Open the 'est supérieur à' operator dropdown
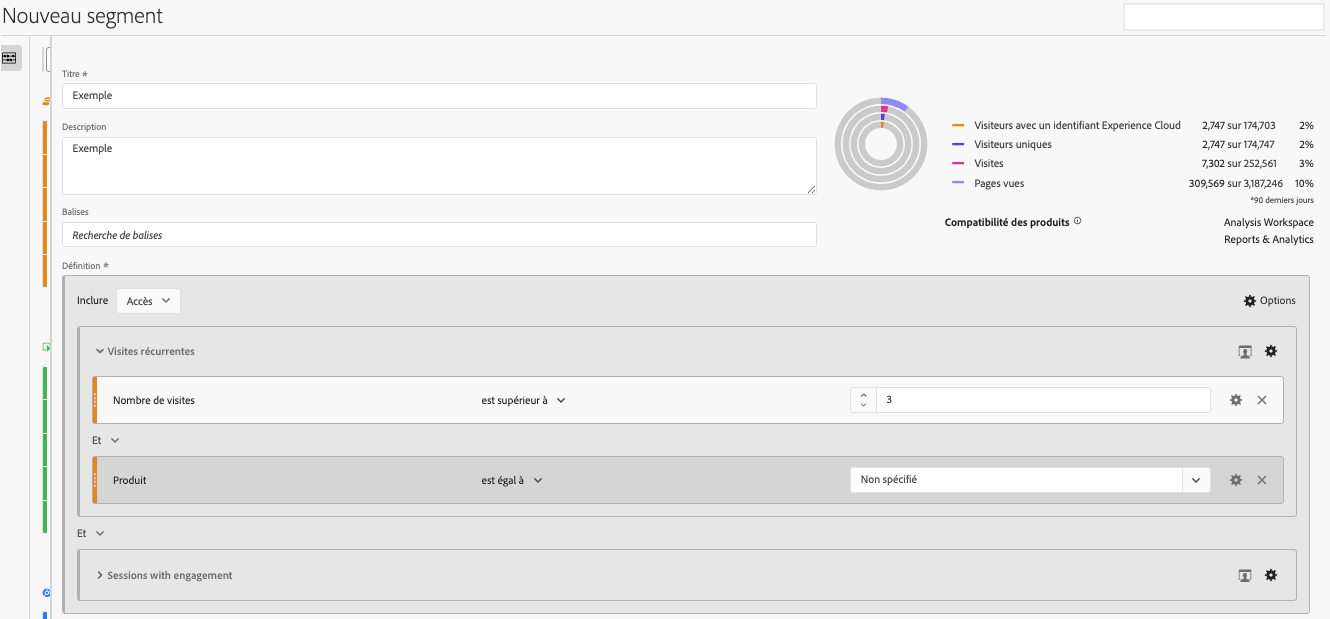Image resolution: width=1330 pixels, height=619 pixels. [x=523, y=400]
